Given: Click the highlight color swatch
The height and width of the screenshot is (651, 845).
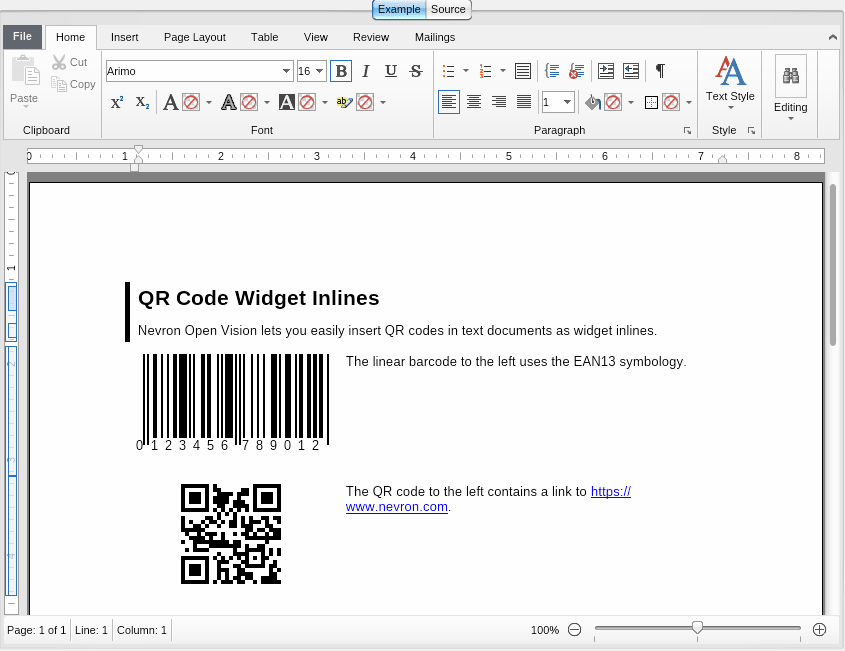Looking at the screenshot, I should point(365,102).
